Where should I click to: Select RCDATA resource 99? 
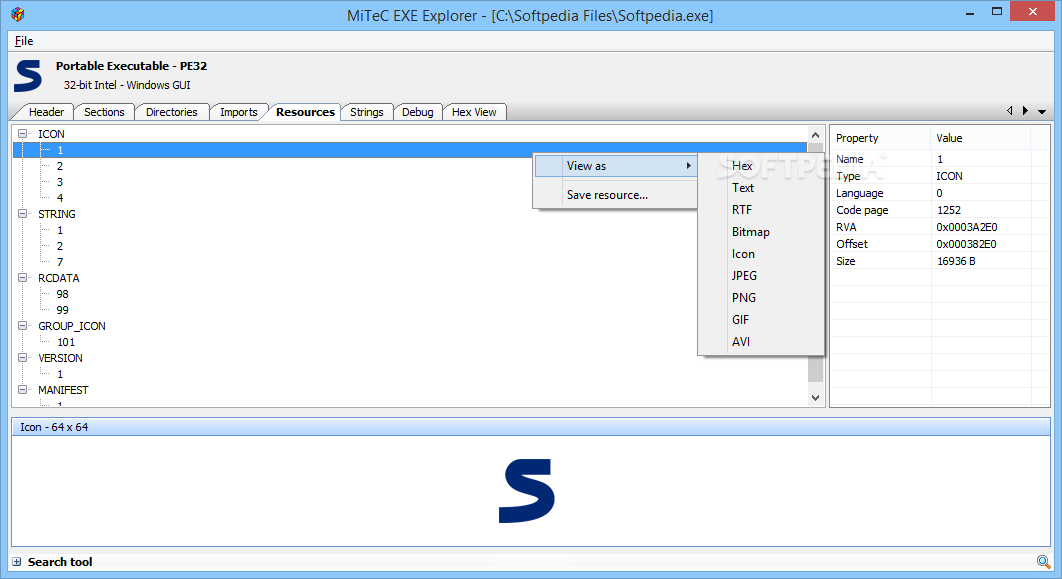(62, 309)
